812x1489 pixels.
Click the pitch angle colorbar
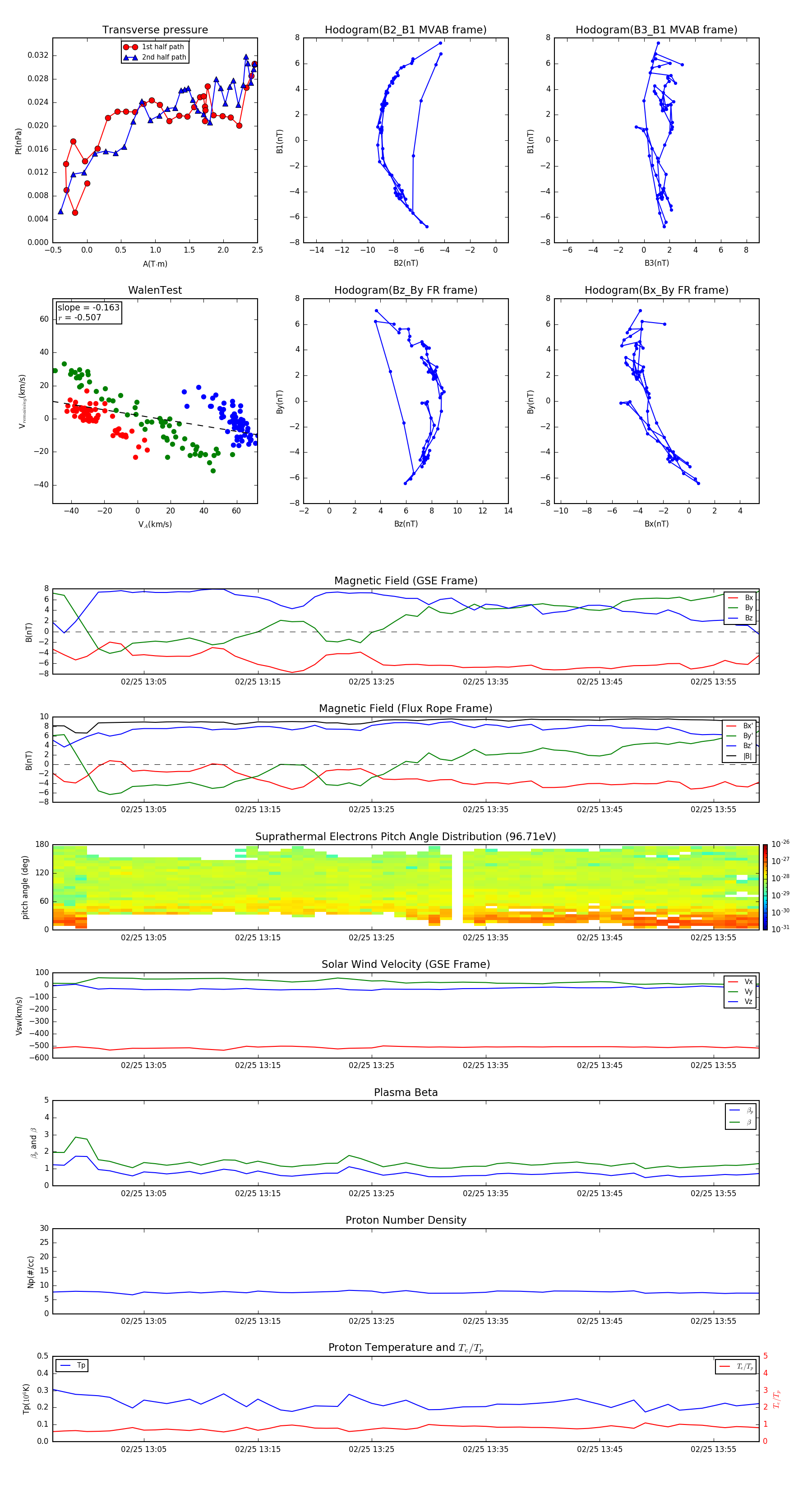(x=765, y=887)
